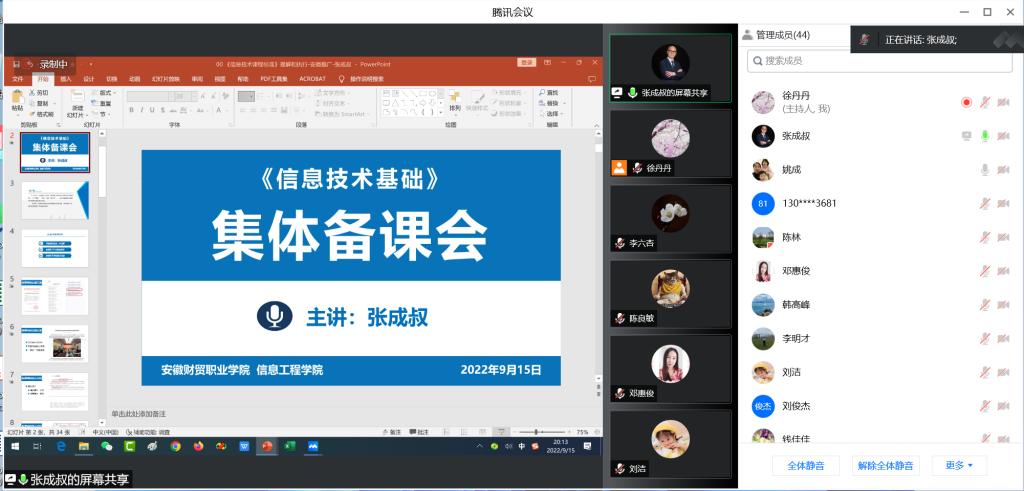The height and width of the screenshot is (491, 1024).
Task: Switch to the 插入 ribbon tab
Action: (x=66, y=78)
